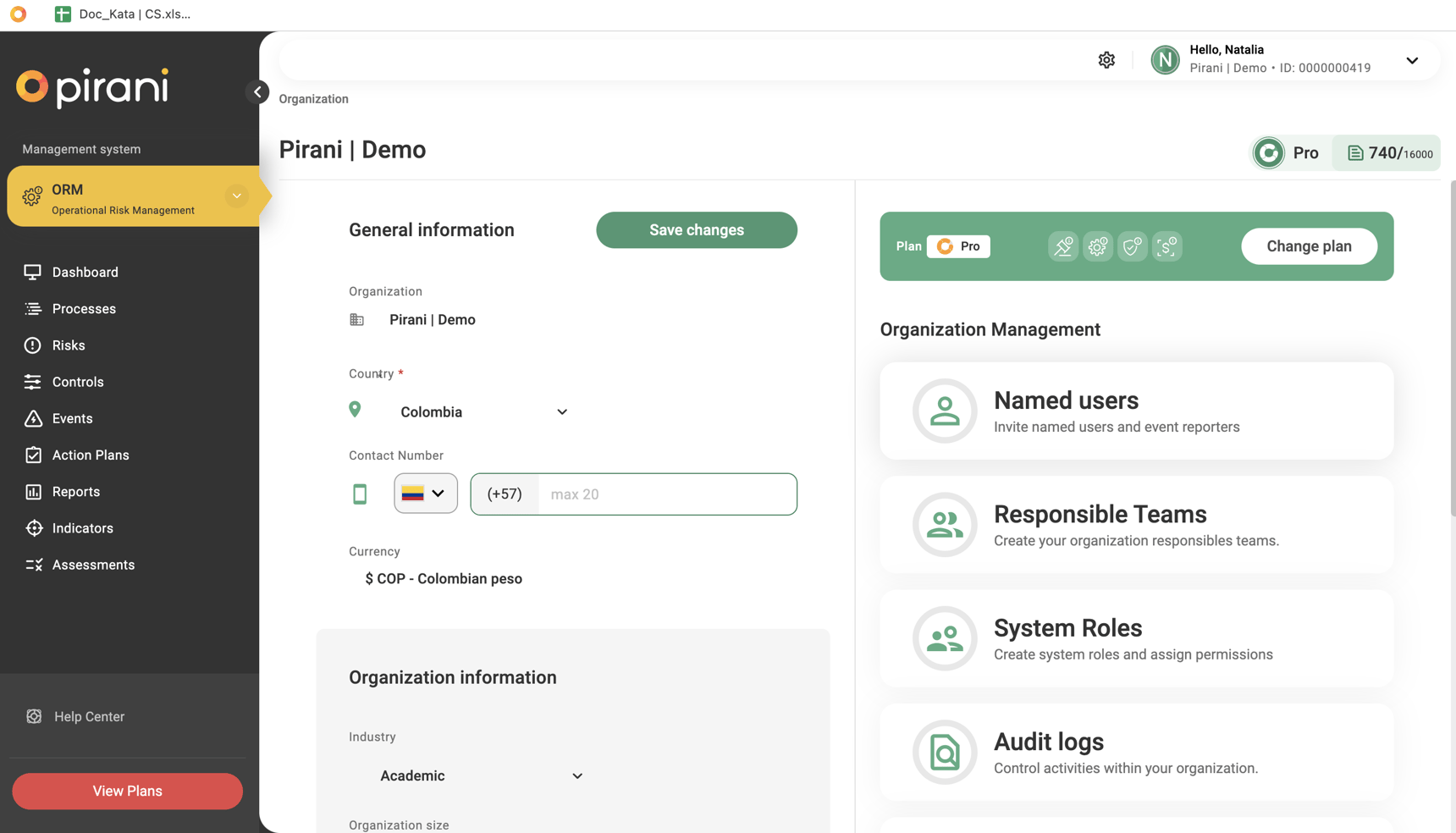Screen dimensions: 1456x833
Task: Open Audit logs card
Action: 1136,753
